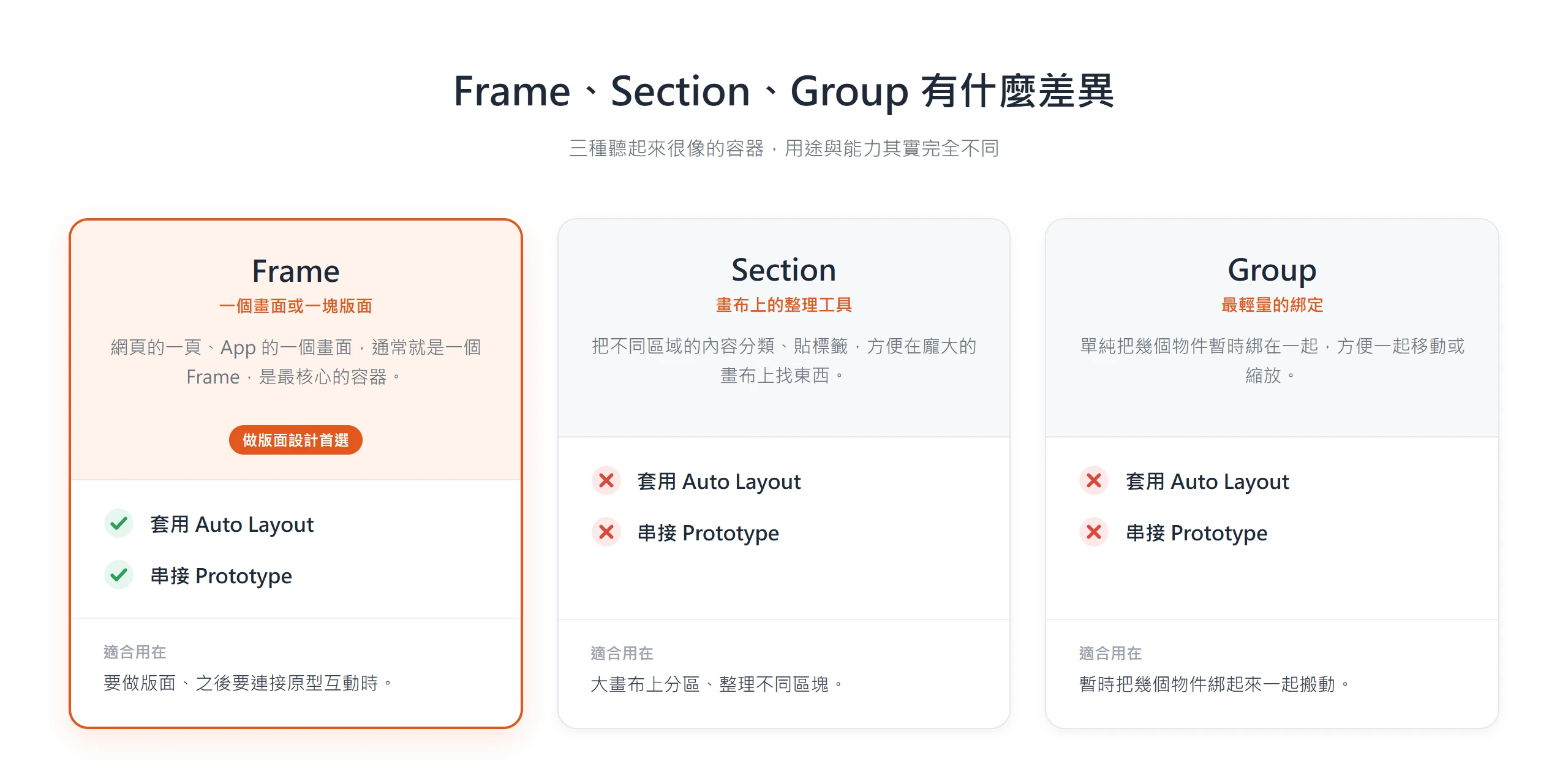Screen dimensions: 1568x783
Task: Select the Frame card title
Action: tap(296, 271)
